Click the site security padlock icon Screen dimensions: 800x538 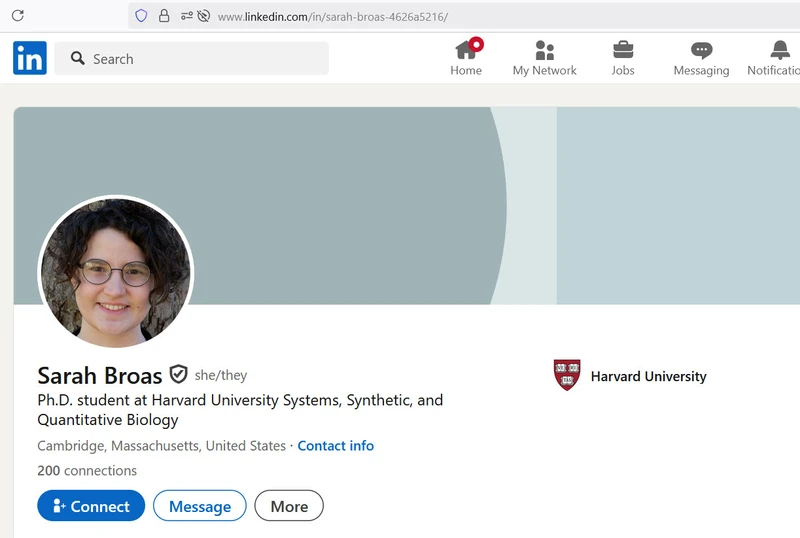tap(164, 16)
